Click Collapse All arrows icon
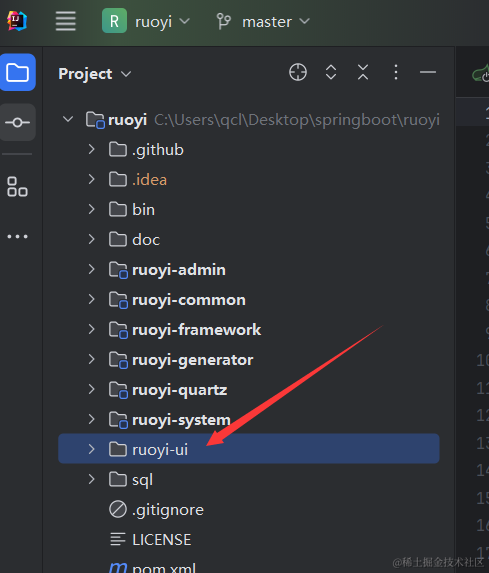489x573 pixels. click(x=363, y=72)
